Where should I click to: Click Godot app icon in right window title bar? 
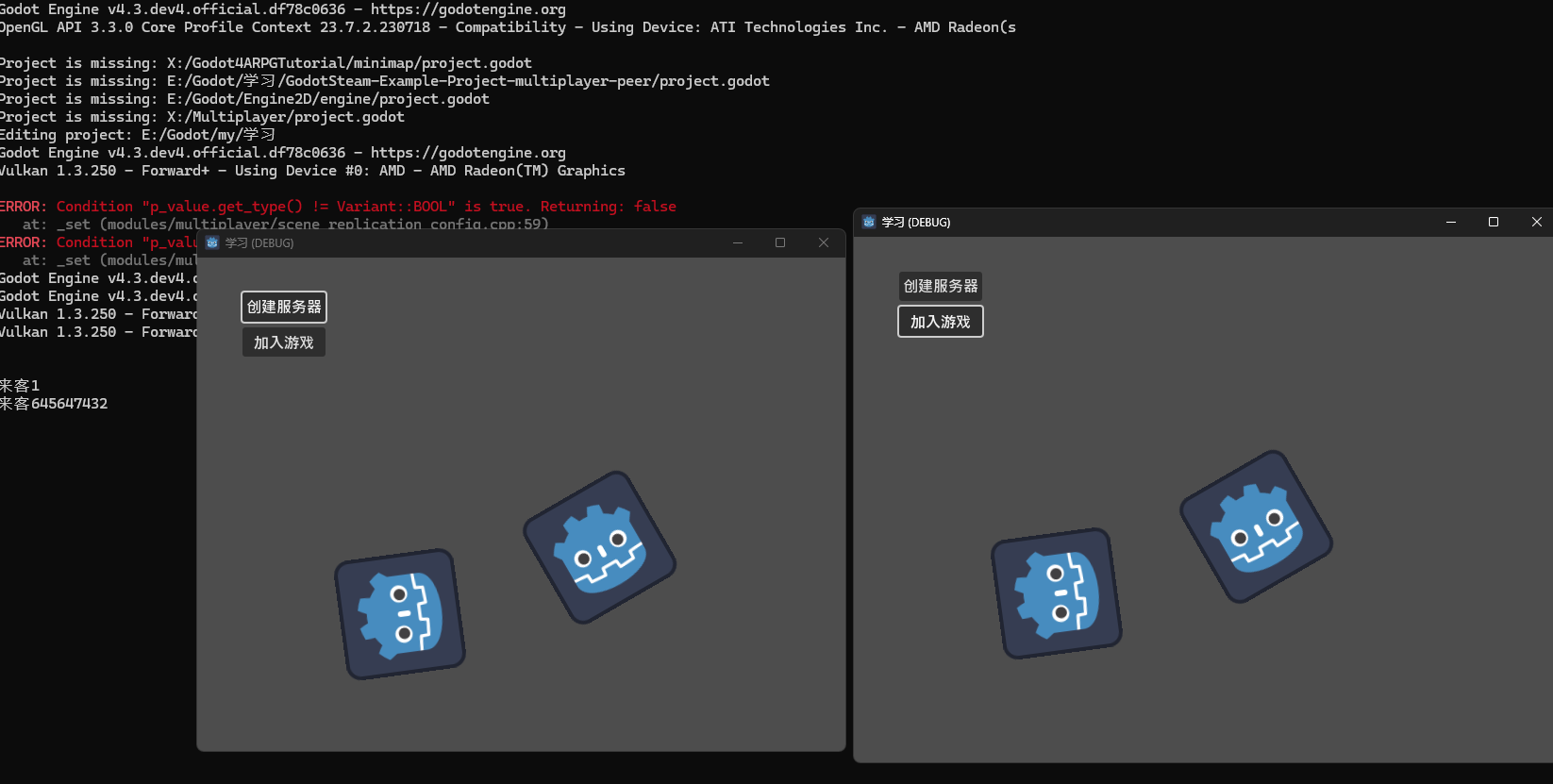[x=869, y=222]
